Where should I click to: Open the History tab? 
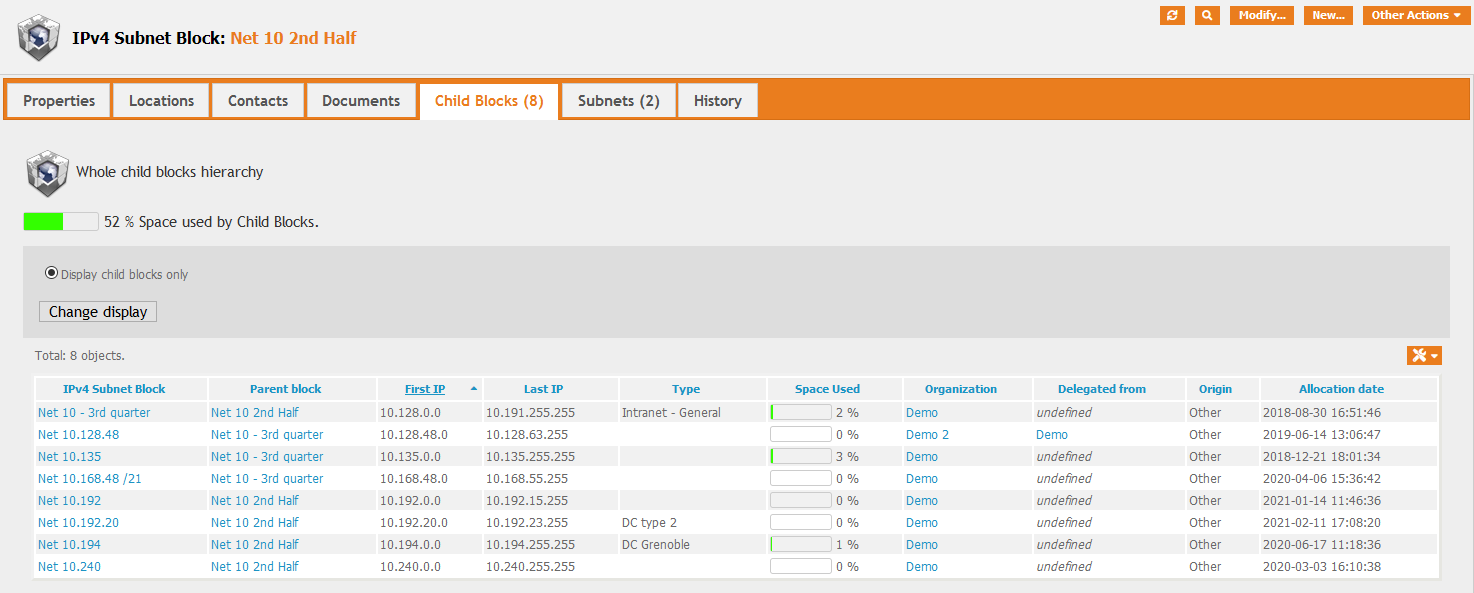point(717,101)
